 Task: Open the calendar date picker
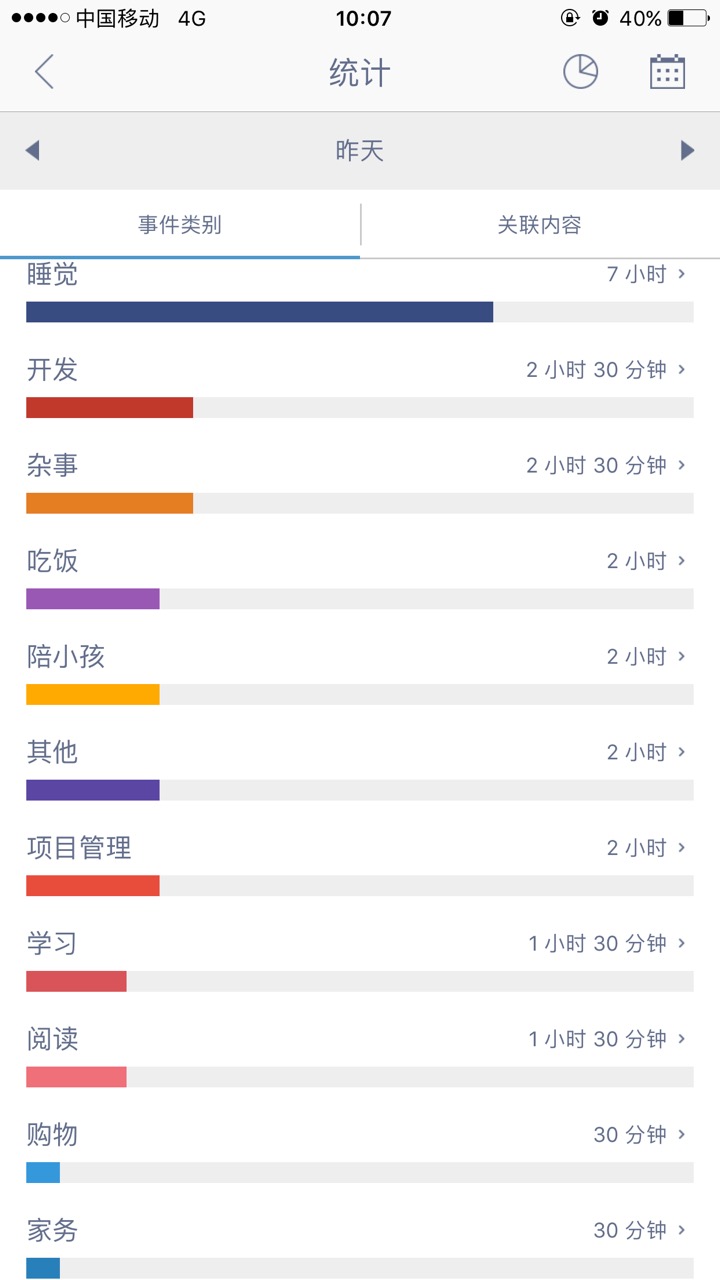(x=667, y=72)
